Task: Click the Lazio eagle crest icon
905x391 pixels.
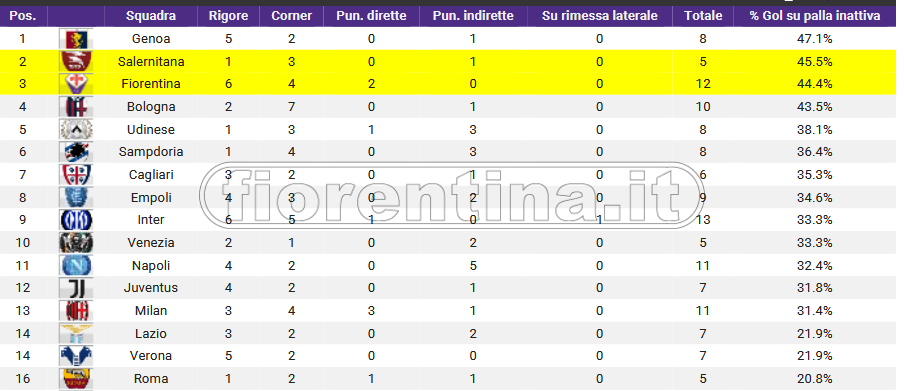Action: (76, 333)
